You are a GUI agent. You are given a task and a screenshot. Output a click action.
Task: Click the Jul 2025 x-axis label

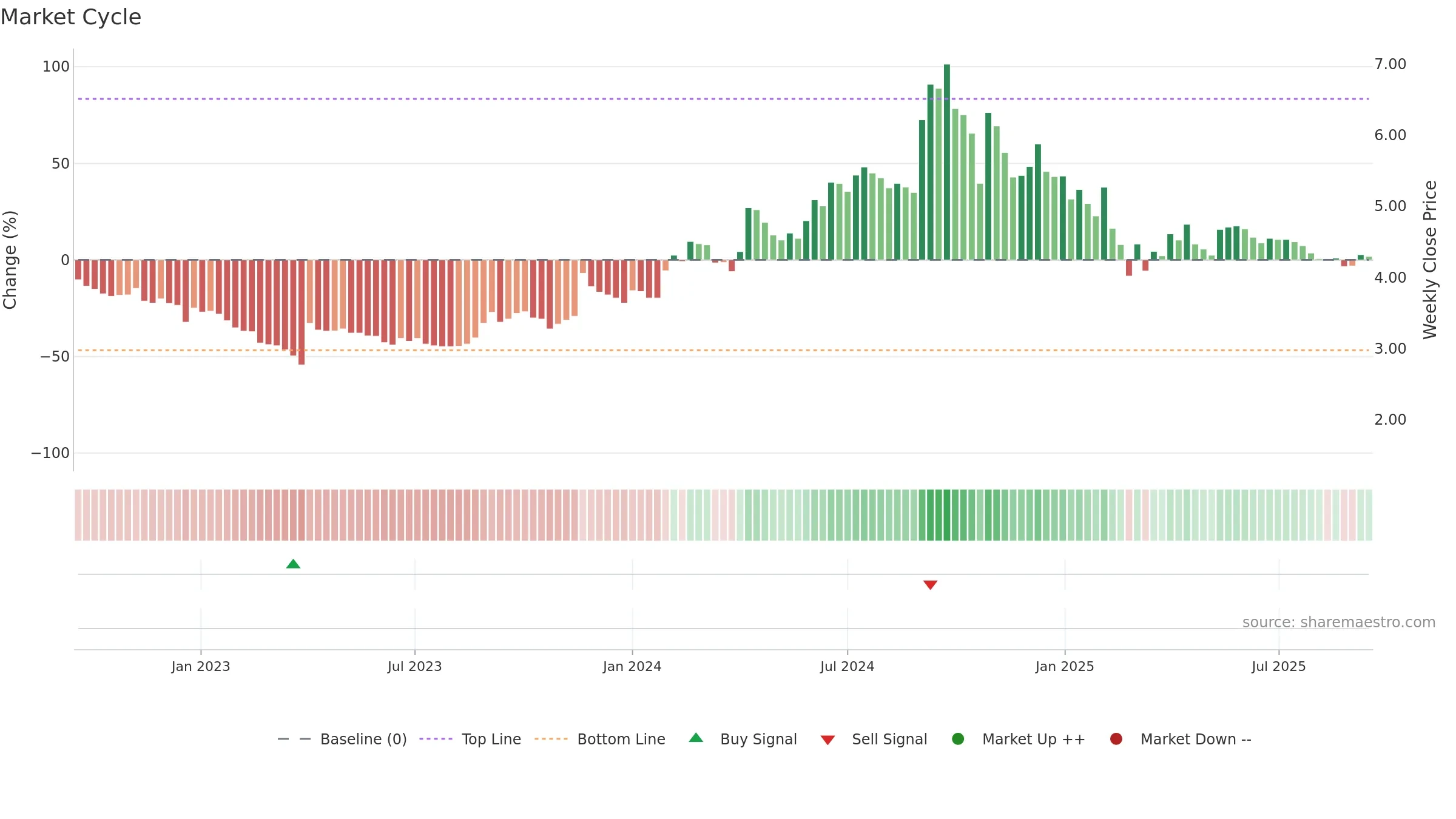tap(1279, 666)
